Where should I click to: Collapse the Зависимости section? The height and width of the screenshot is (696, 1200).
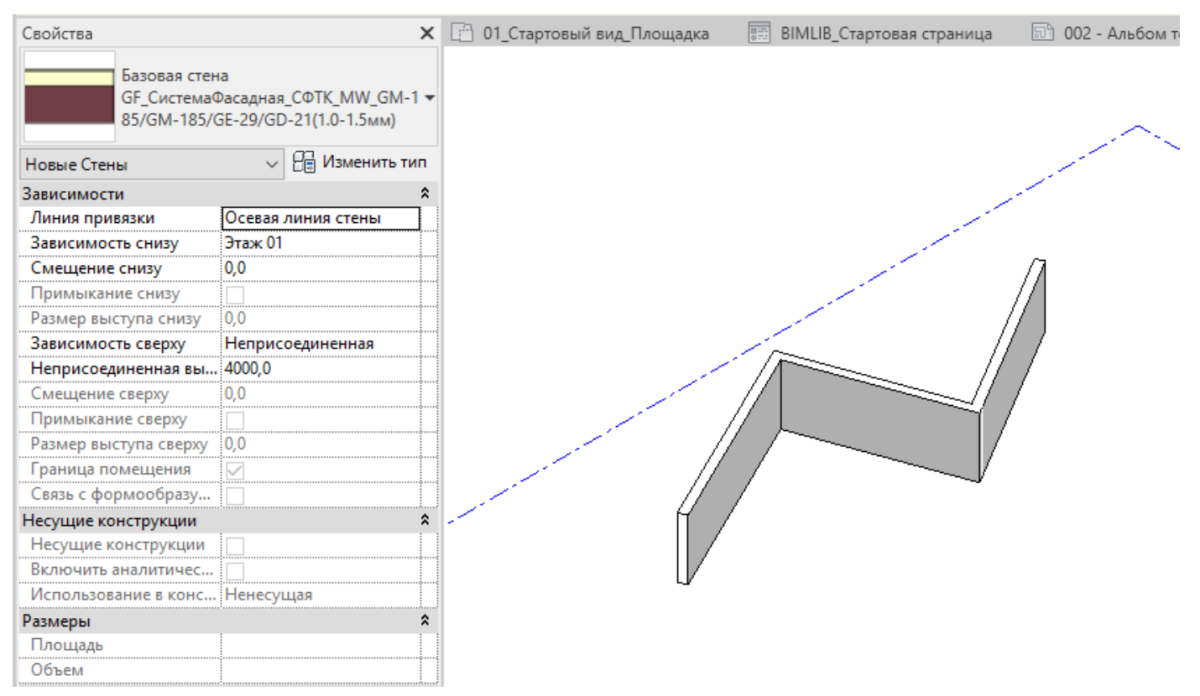425,194
